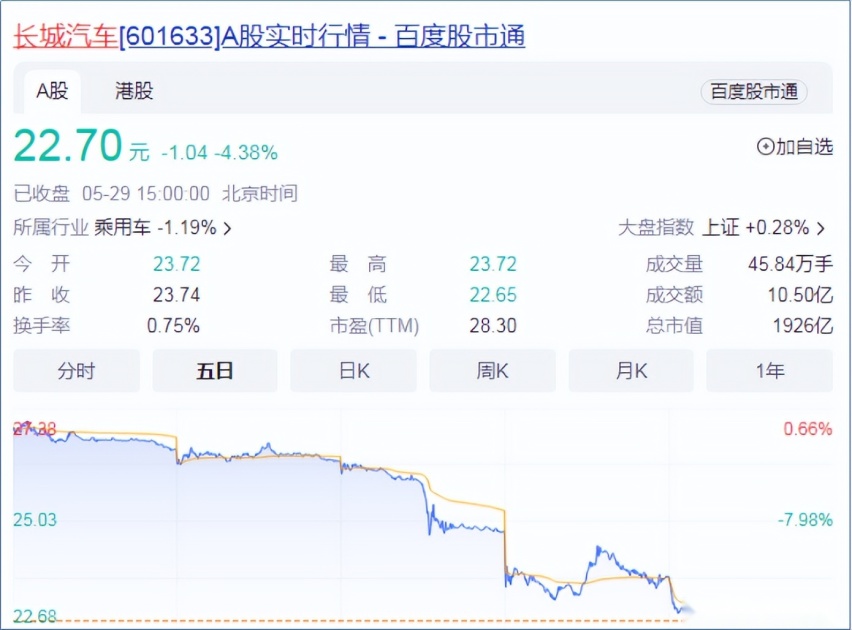852x630 pixels.
Task: Click the -7.98% chart axis label
Action: 805,520
